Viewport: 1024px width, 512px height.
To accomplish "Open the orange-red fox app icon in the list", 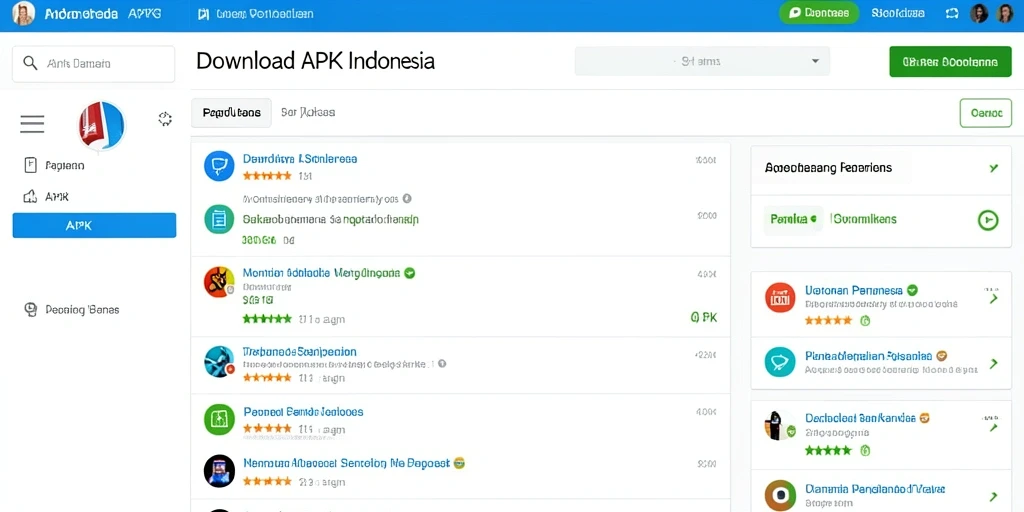I will pyautogui.click(x=219, y=282).
